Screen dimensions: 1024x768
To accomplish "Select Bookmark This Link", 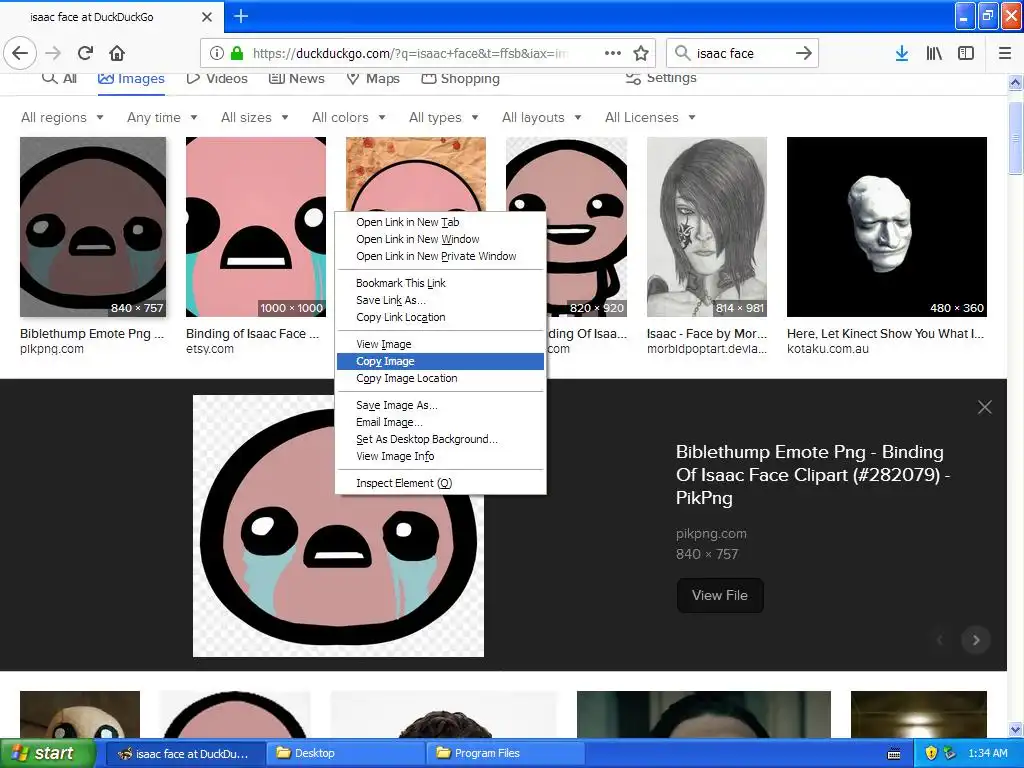I will pyautogui.click(x=440, y=283).
